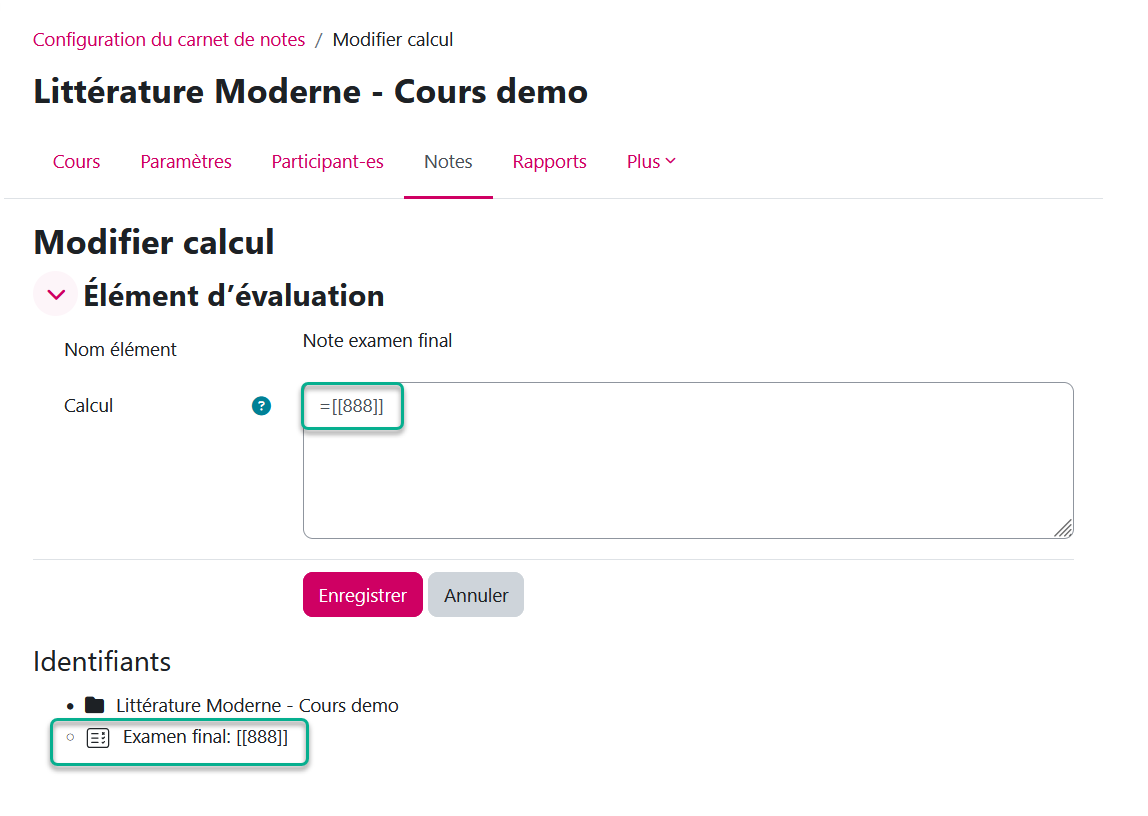Open the Rapports tab
The width and height of the screenshot is (1148, 816).
(550, 162)
